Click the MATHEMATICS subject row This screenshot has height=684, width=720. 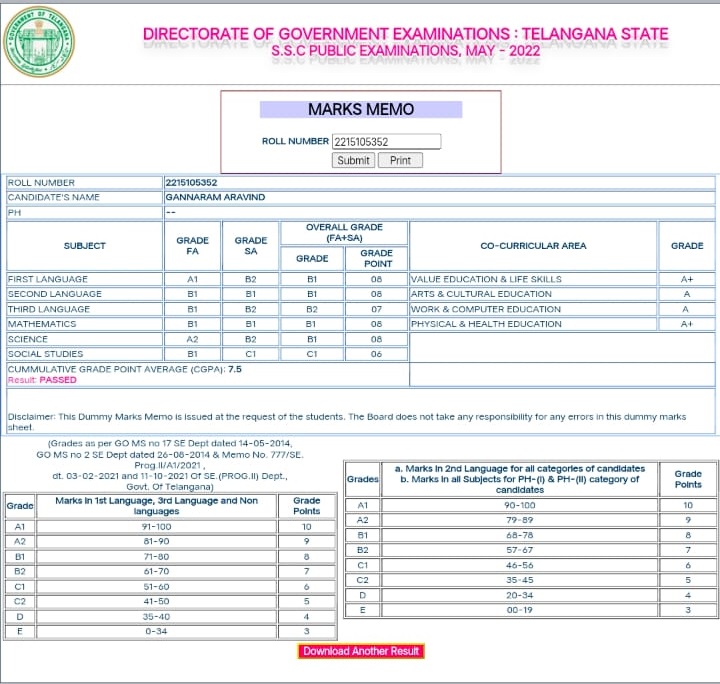pos(207,324)
